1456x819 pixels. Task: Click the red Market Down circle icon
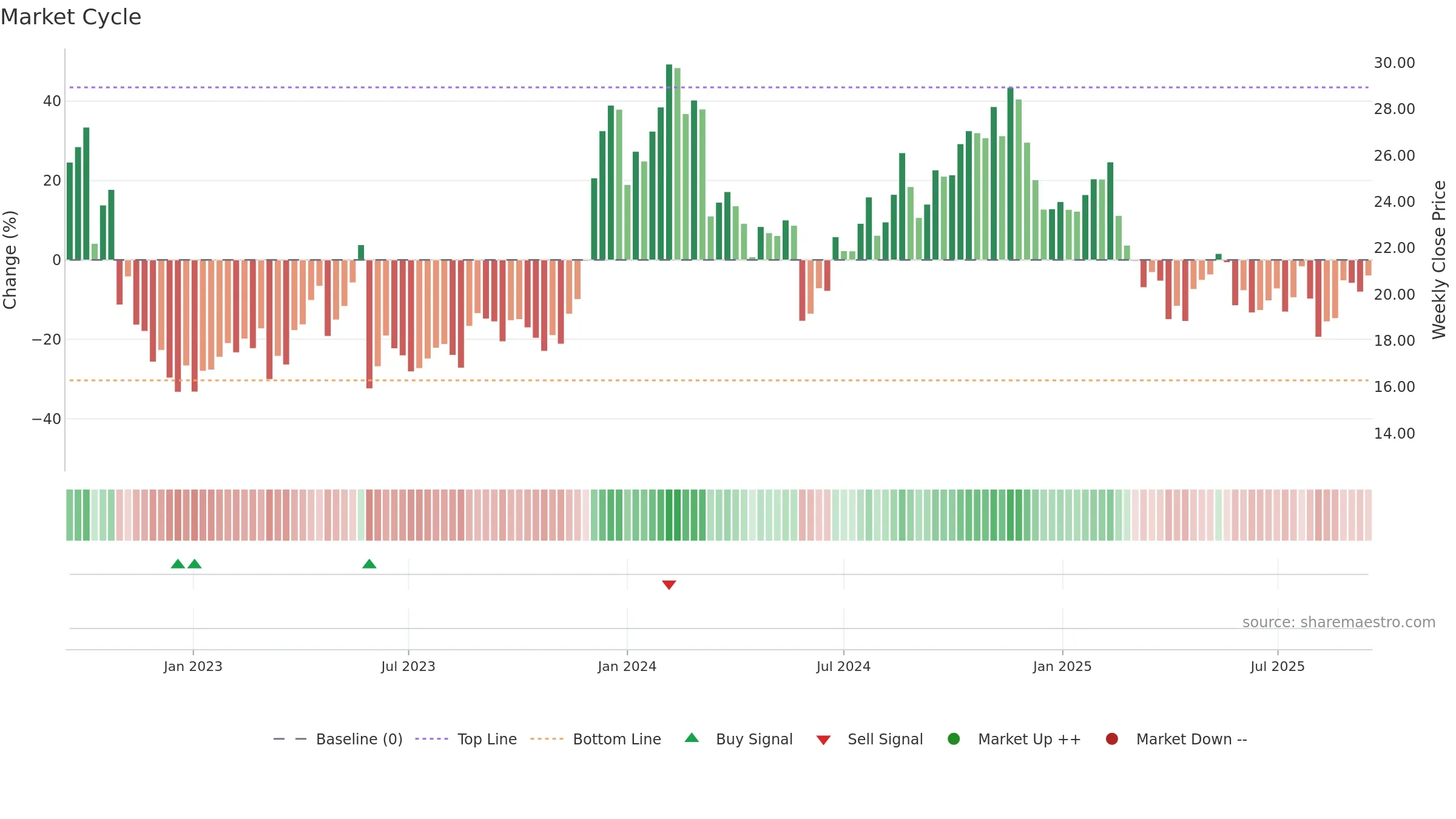[x=1112, y=739]
